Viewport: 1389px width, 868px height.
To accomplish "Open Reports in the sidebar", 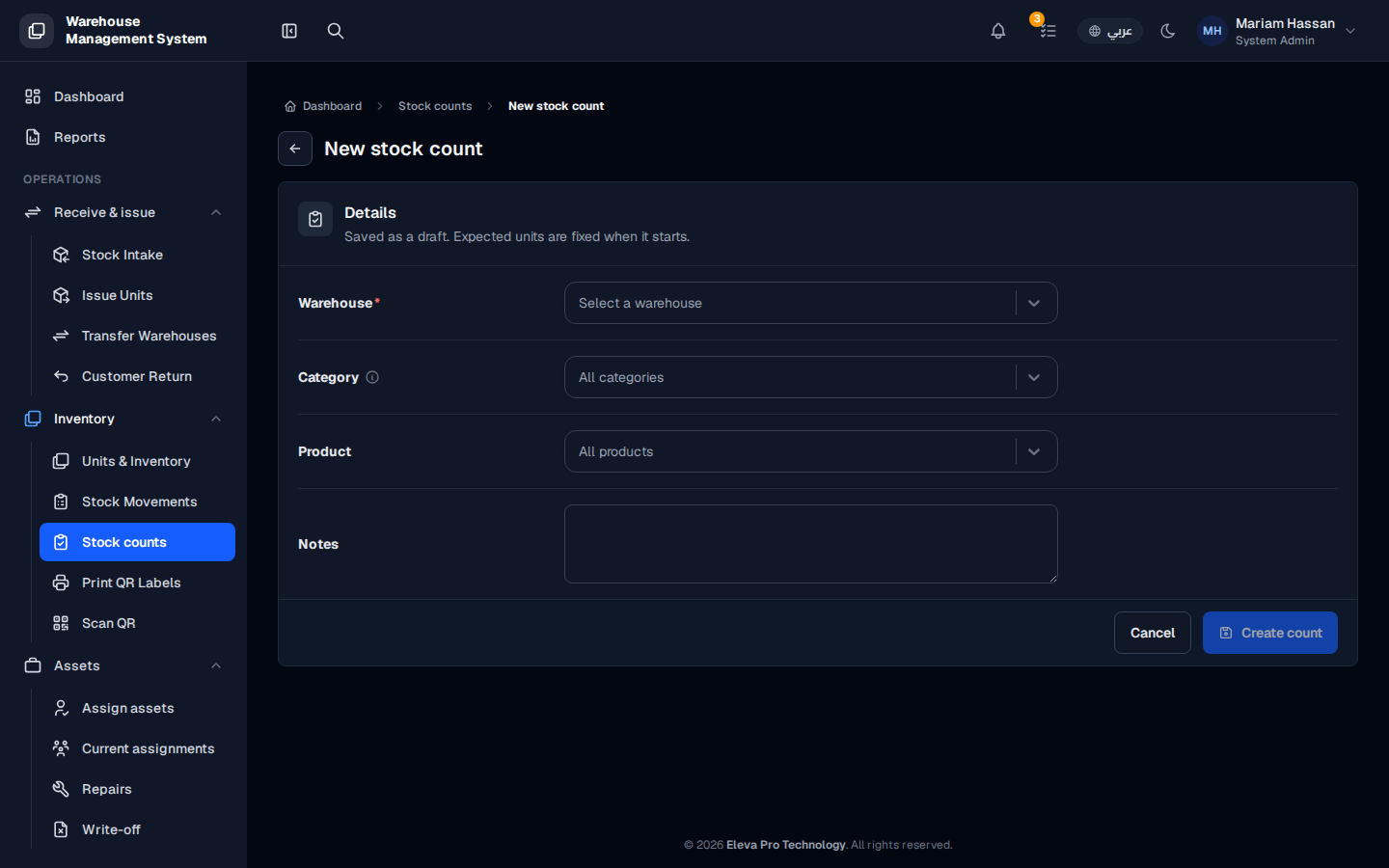I will pos(123,137).
